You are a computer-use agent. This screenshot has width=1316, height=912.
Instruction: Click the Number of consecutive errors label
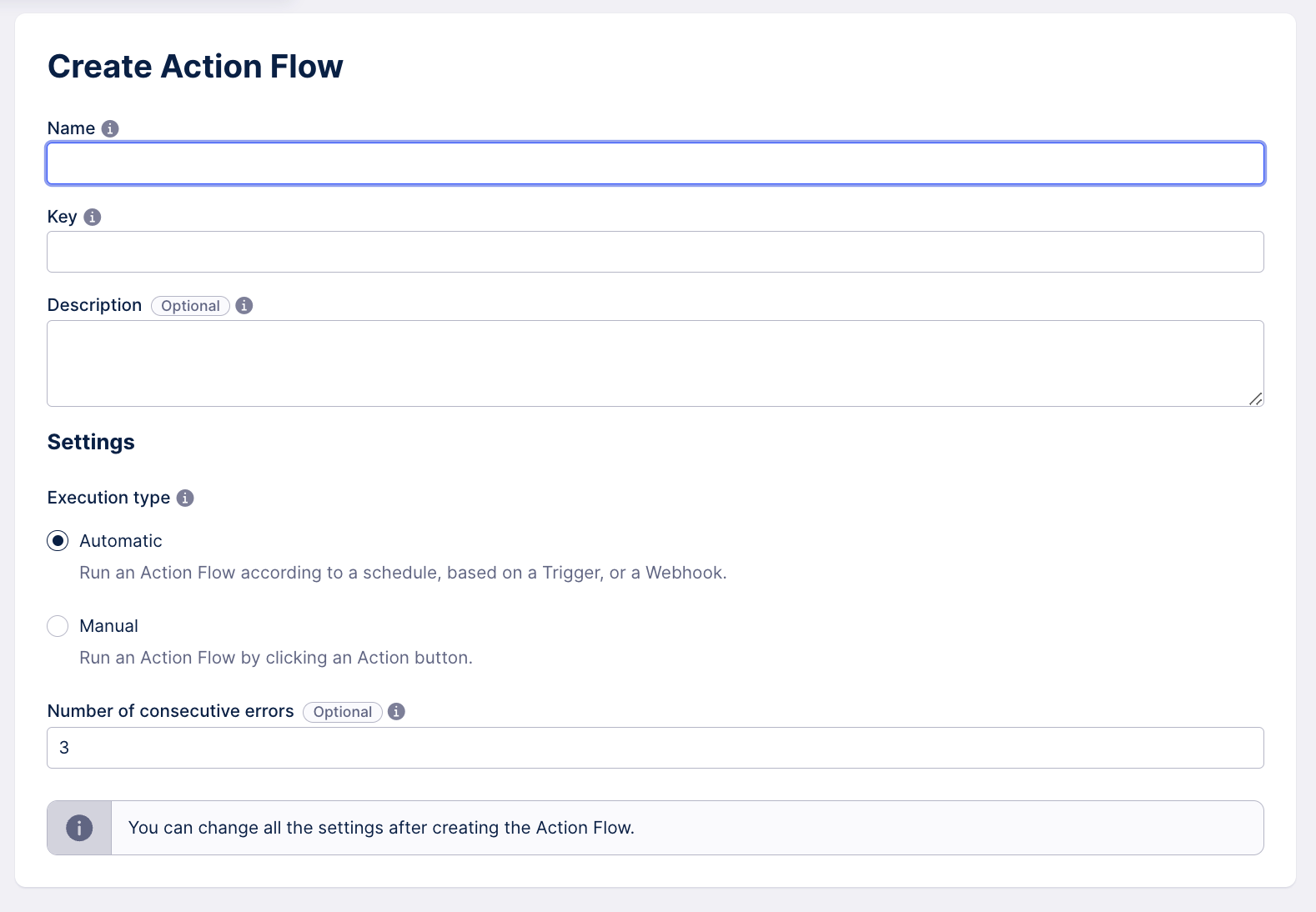click(x=171, y=711)
